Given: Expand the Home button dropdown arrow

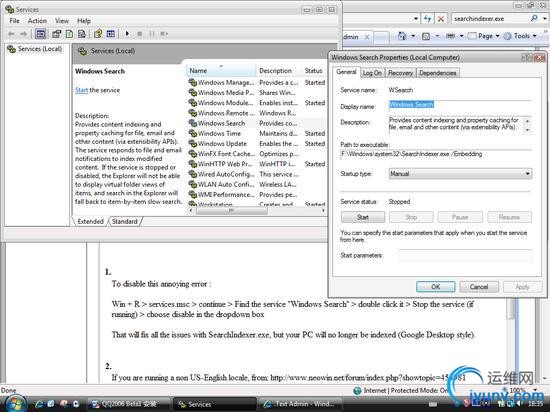Looking at the screenshot, I should pyautogui.click(x=413, y=36).
